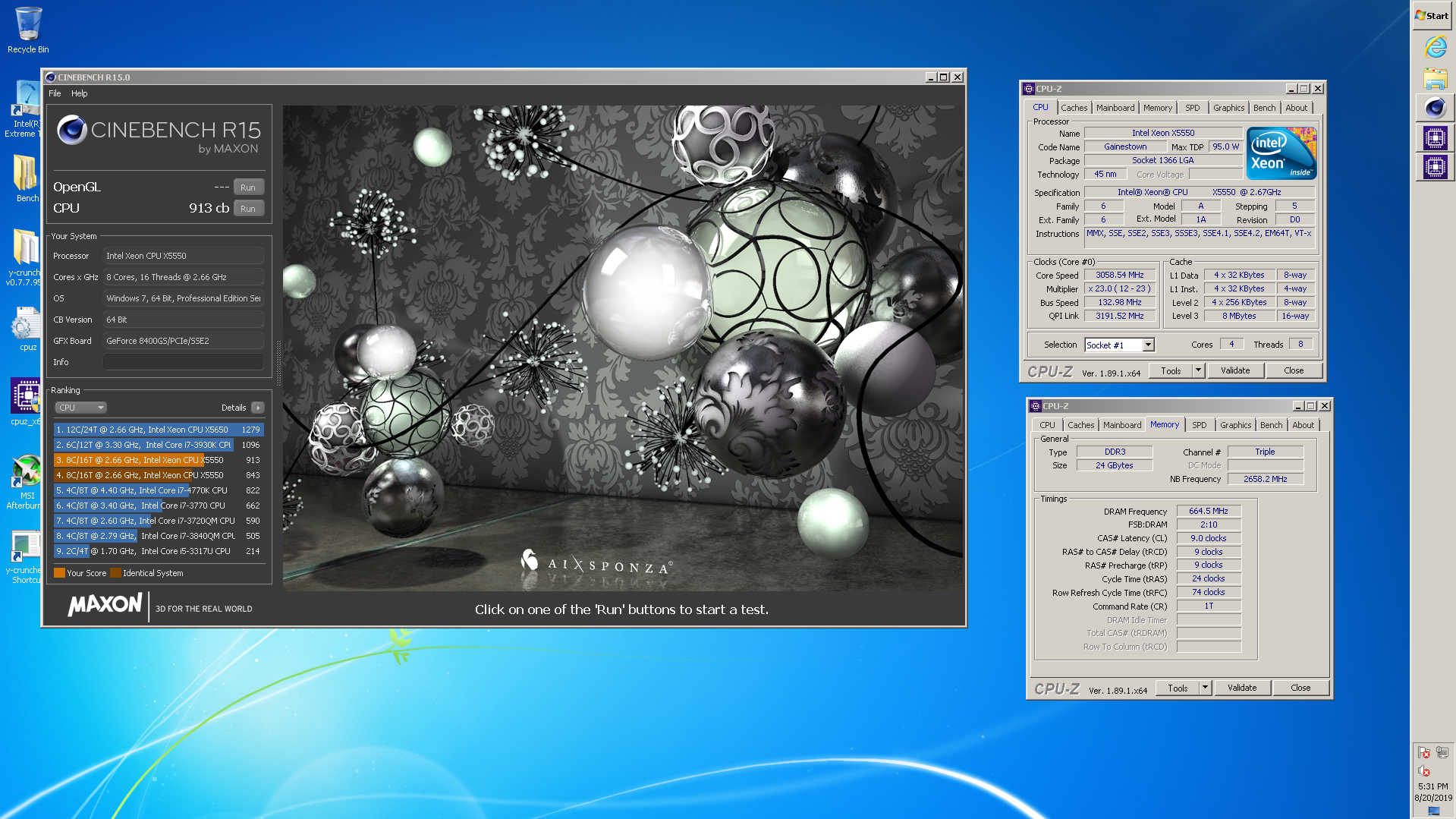Image resolution: width=1456 pixels, height=819 pixels.
Task: Activate the lower CPU-Z taskbar icon
Action: coord(1435,166)
